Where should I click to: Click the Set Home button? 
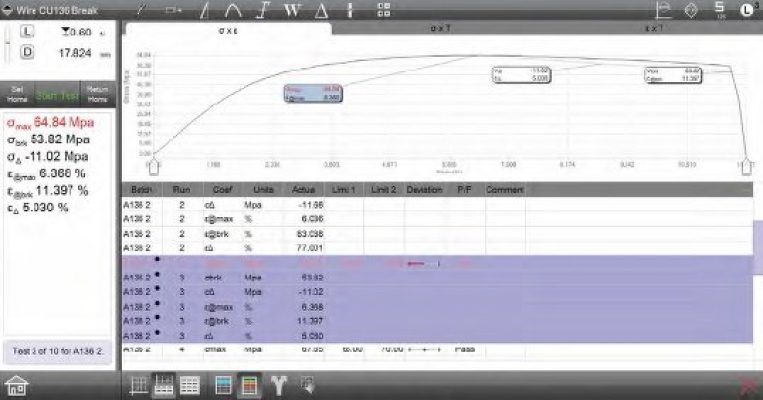coord(17,94)
